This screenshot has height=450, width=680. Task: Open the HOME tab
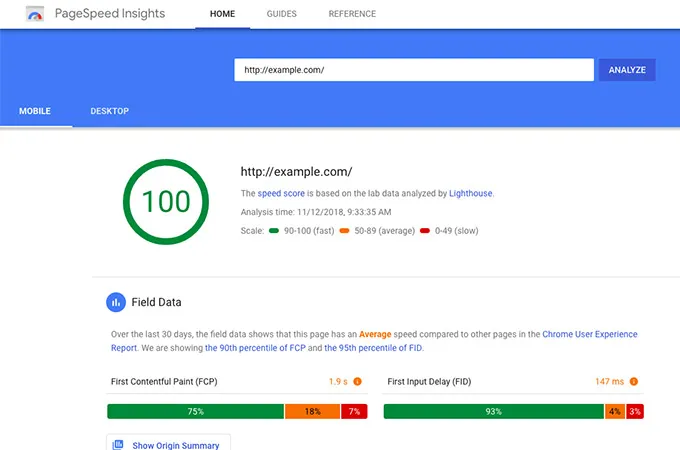[222, 14]
